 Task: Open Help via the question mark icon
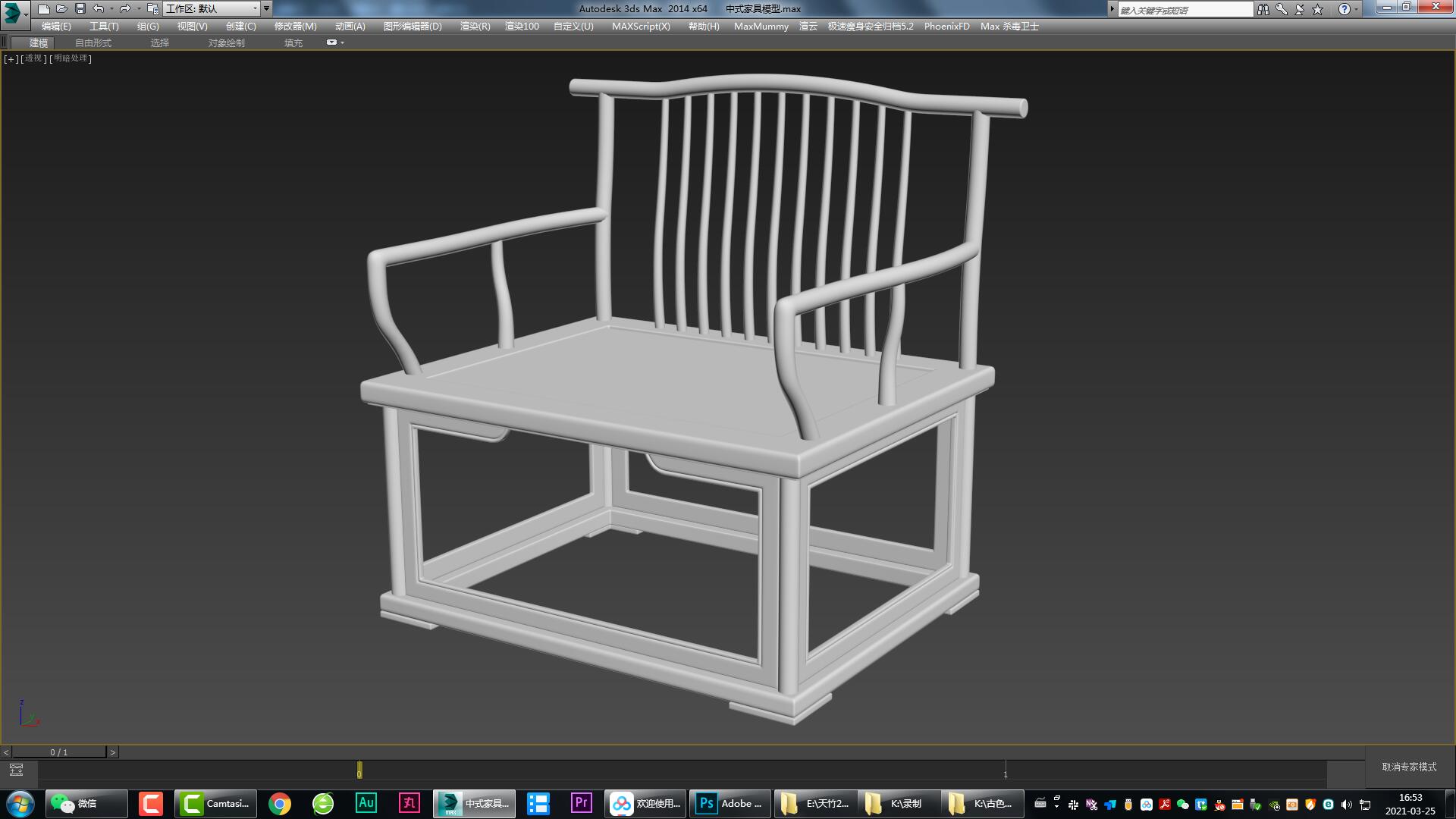point(1345,8)
